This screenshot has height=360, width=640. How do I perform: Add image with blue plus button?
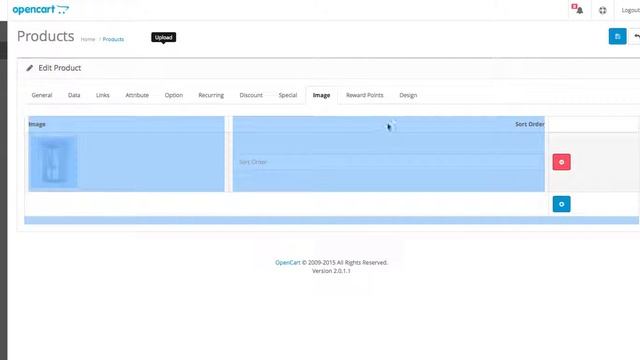(562, 204)
